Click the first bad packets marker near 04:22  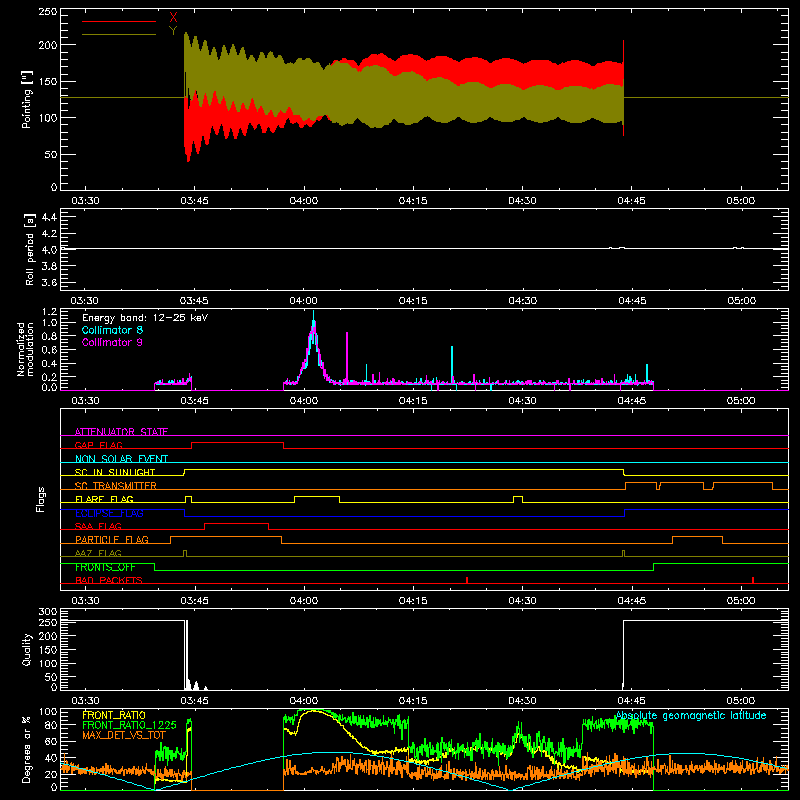click(467, 580)
